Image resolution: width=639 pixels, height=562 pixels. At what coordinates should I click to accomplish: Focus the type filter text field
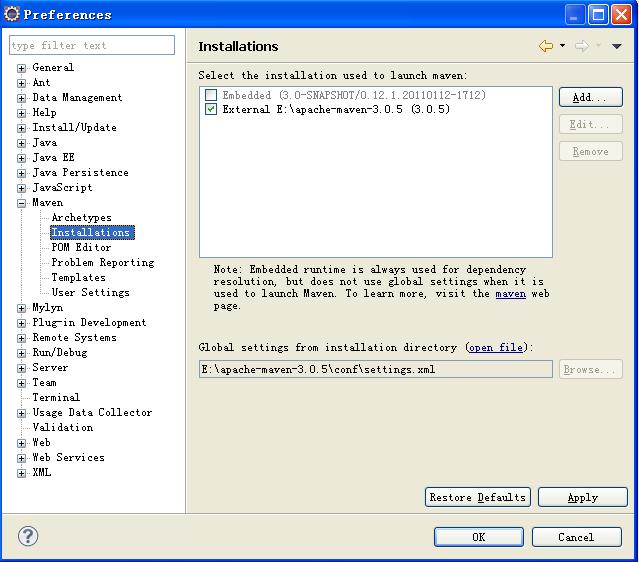pyautogui.click(x=92, y=45)
